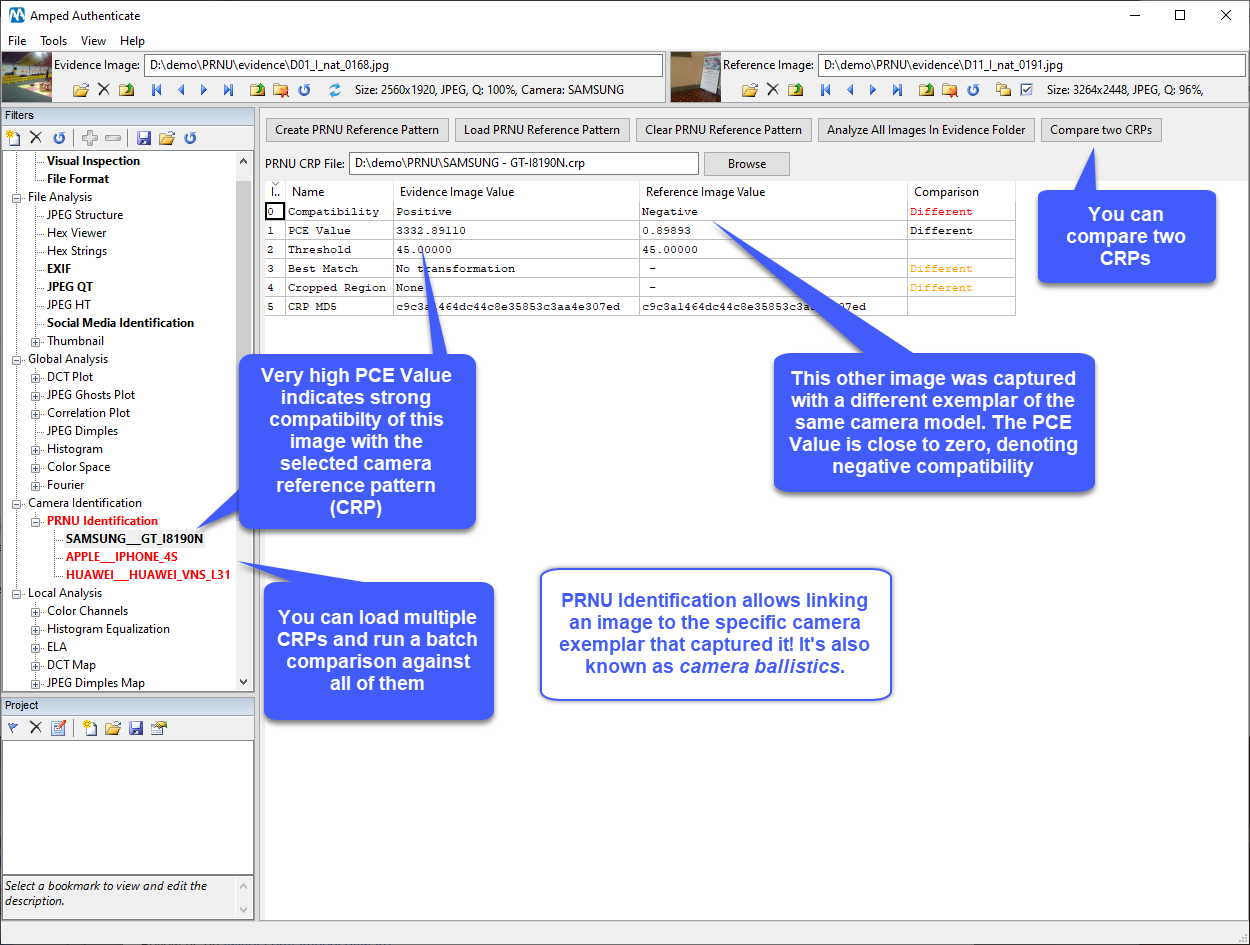This screenshot has height=945, width=1250.
Task: Expand the DCT Plot tree node
Action: [x=36, y=377]
